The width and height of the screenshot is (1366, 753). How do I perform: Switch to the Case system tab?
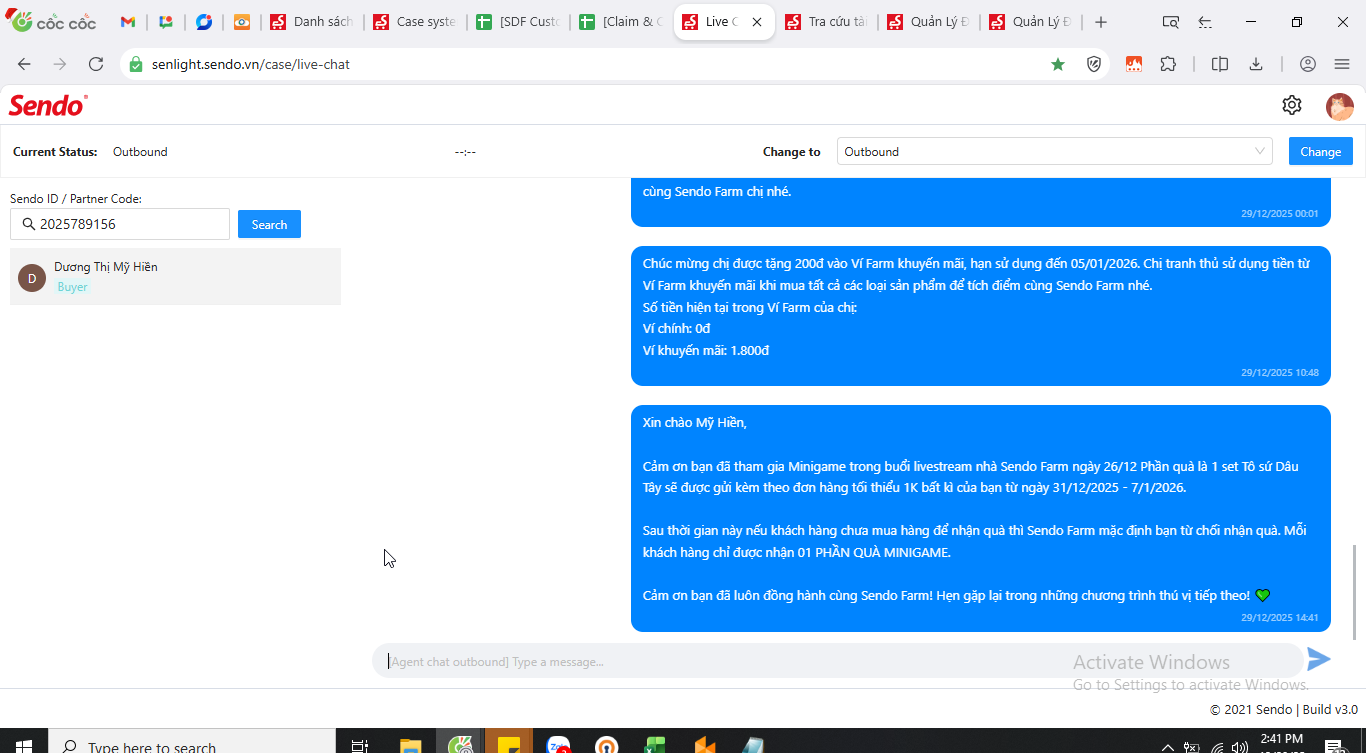[415, 22]
